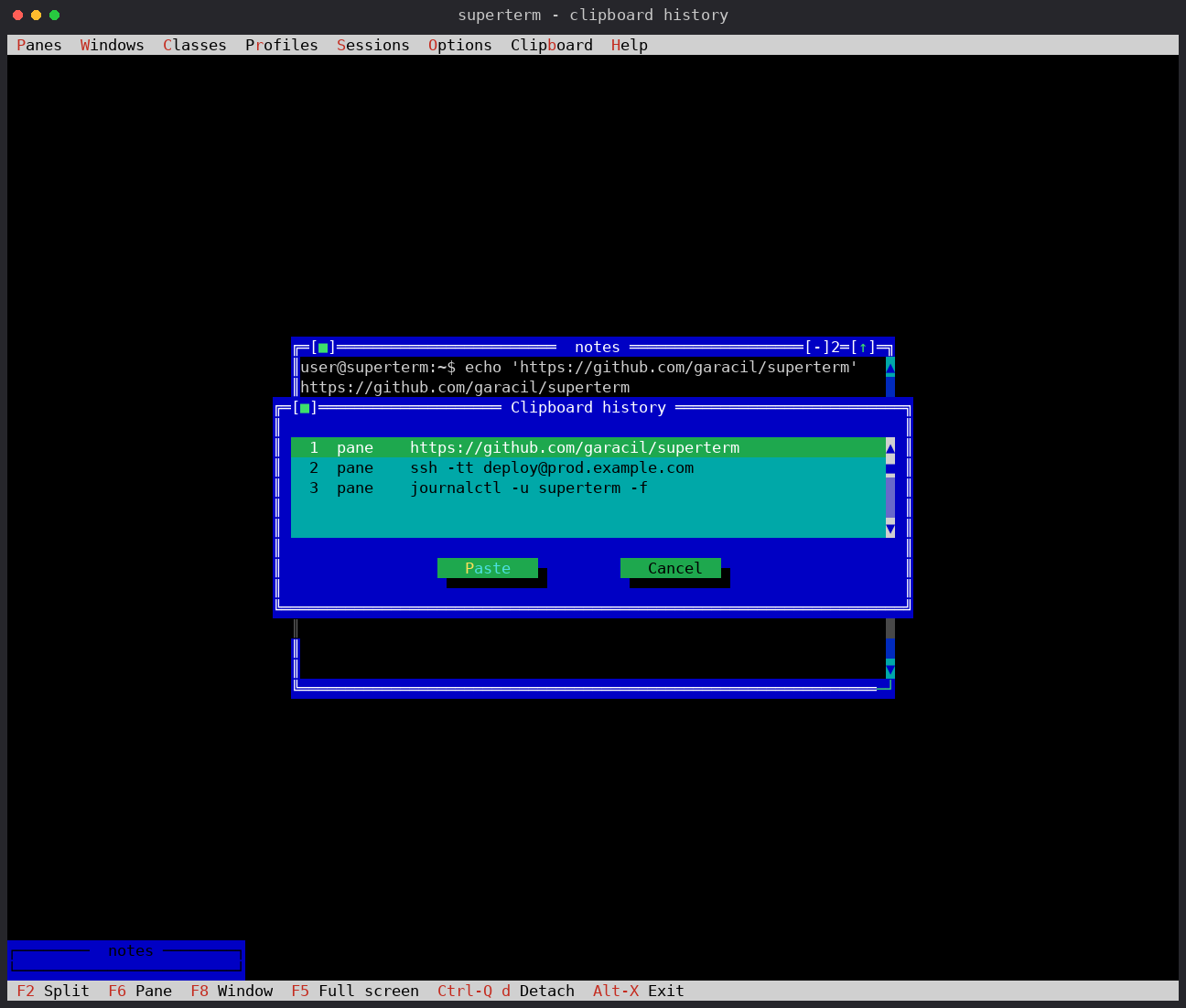Screen dimensions: 1186x1008
Task: Click window number 2 in the notes title bar
Action: (x=836, y=348)
